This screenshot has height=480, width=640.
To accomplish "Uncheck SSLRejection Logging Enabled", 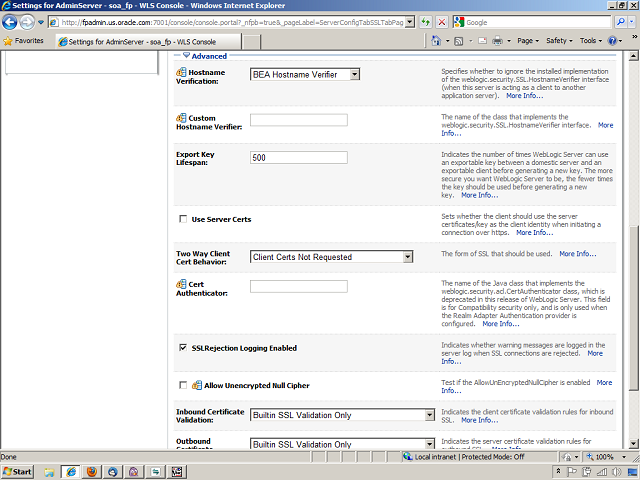I will coord(182,348).
